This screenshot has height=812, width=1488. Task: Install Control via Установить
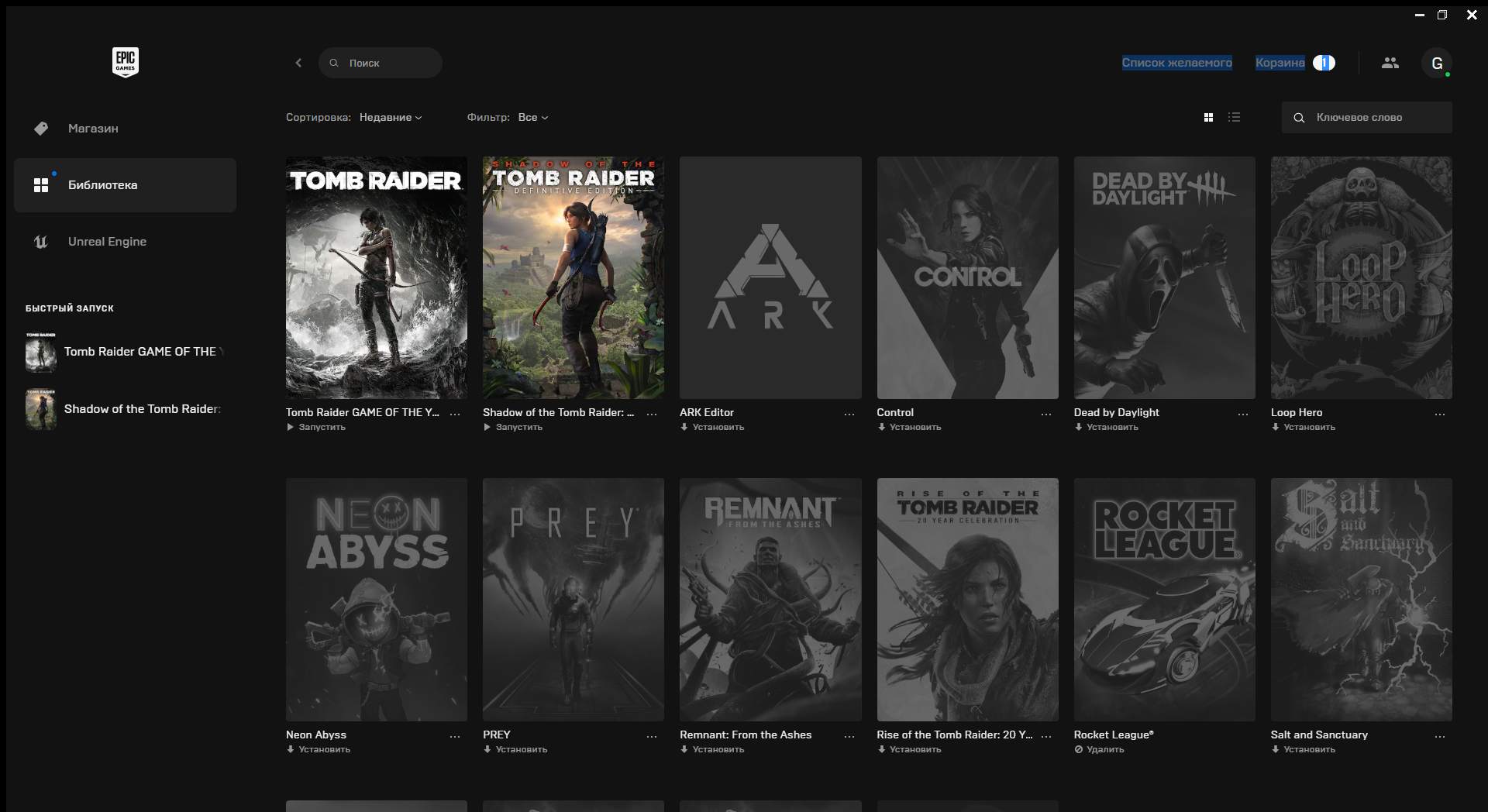point(909,427)
